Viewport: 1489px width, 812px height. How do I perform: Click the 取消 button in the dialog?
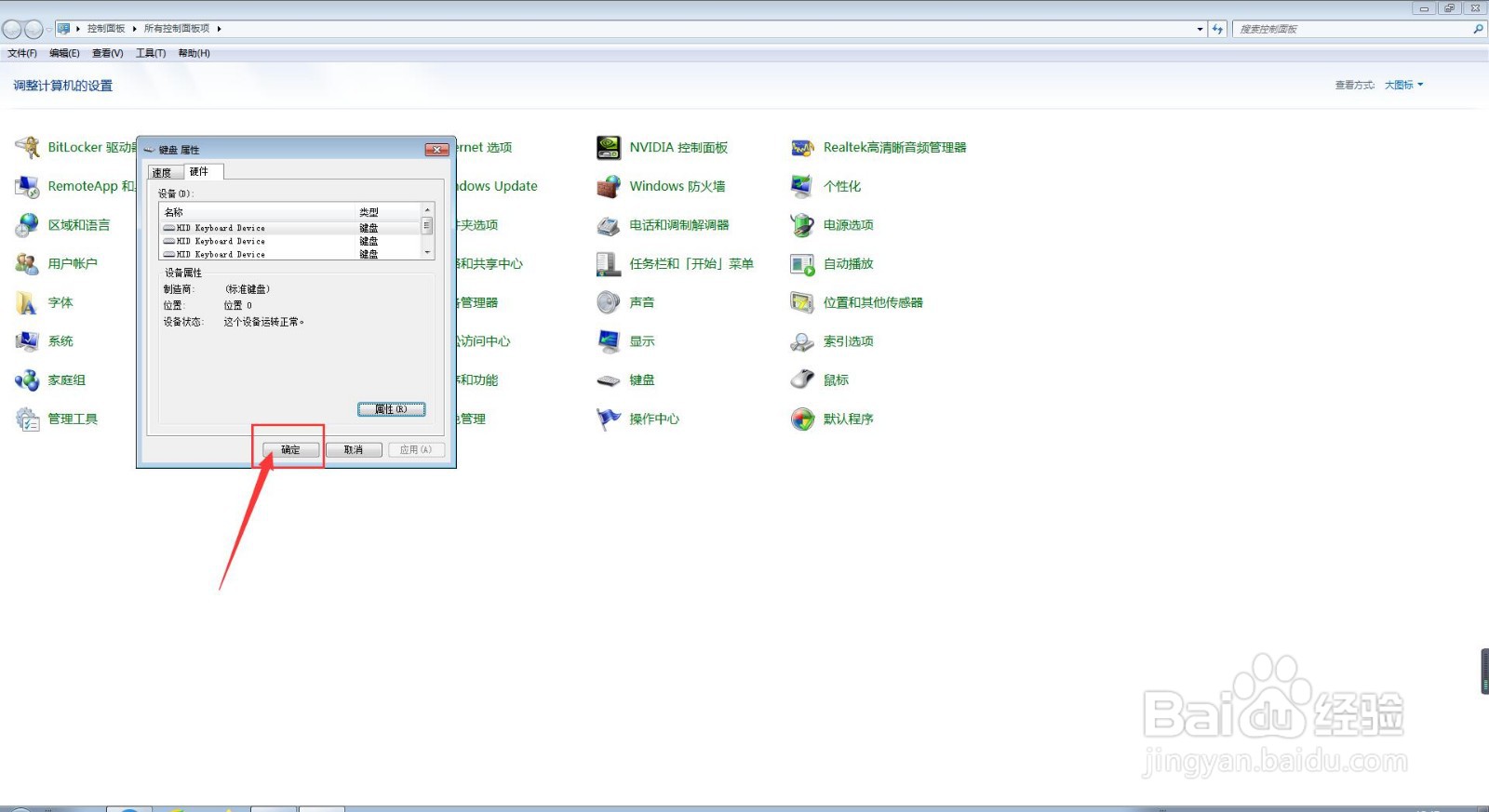tap(354, 450)
